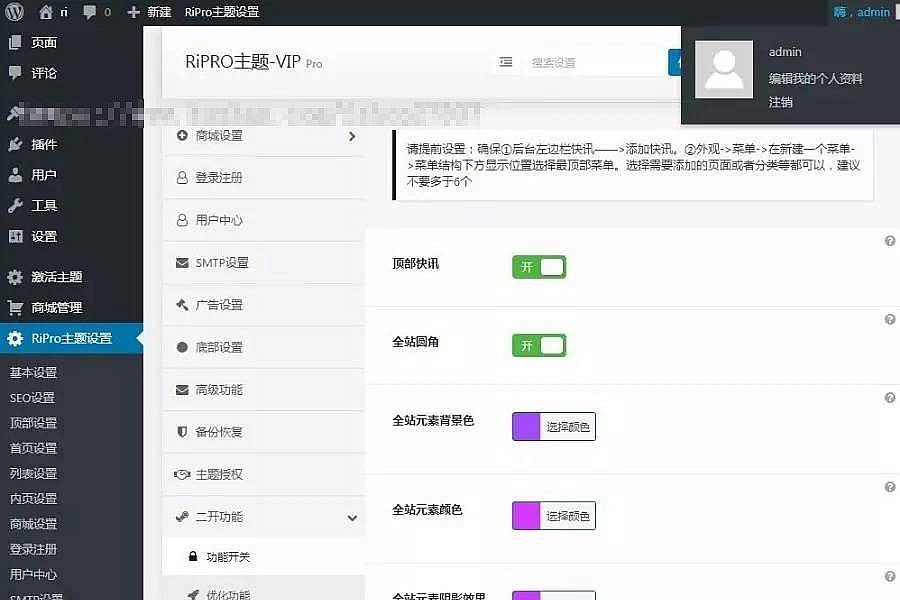
Task: Open 顶部设置 in the WordPress sidebar submenu
Action: [33, 423]
